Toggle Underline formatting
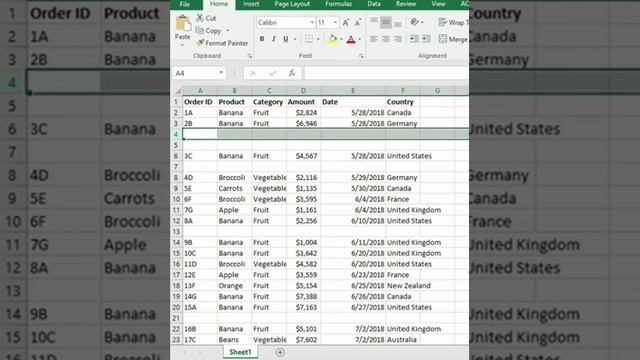The width and height of the screenshot is (640, 360). [285, 39]
